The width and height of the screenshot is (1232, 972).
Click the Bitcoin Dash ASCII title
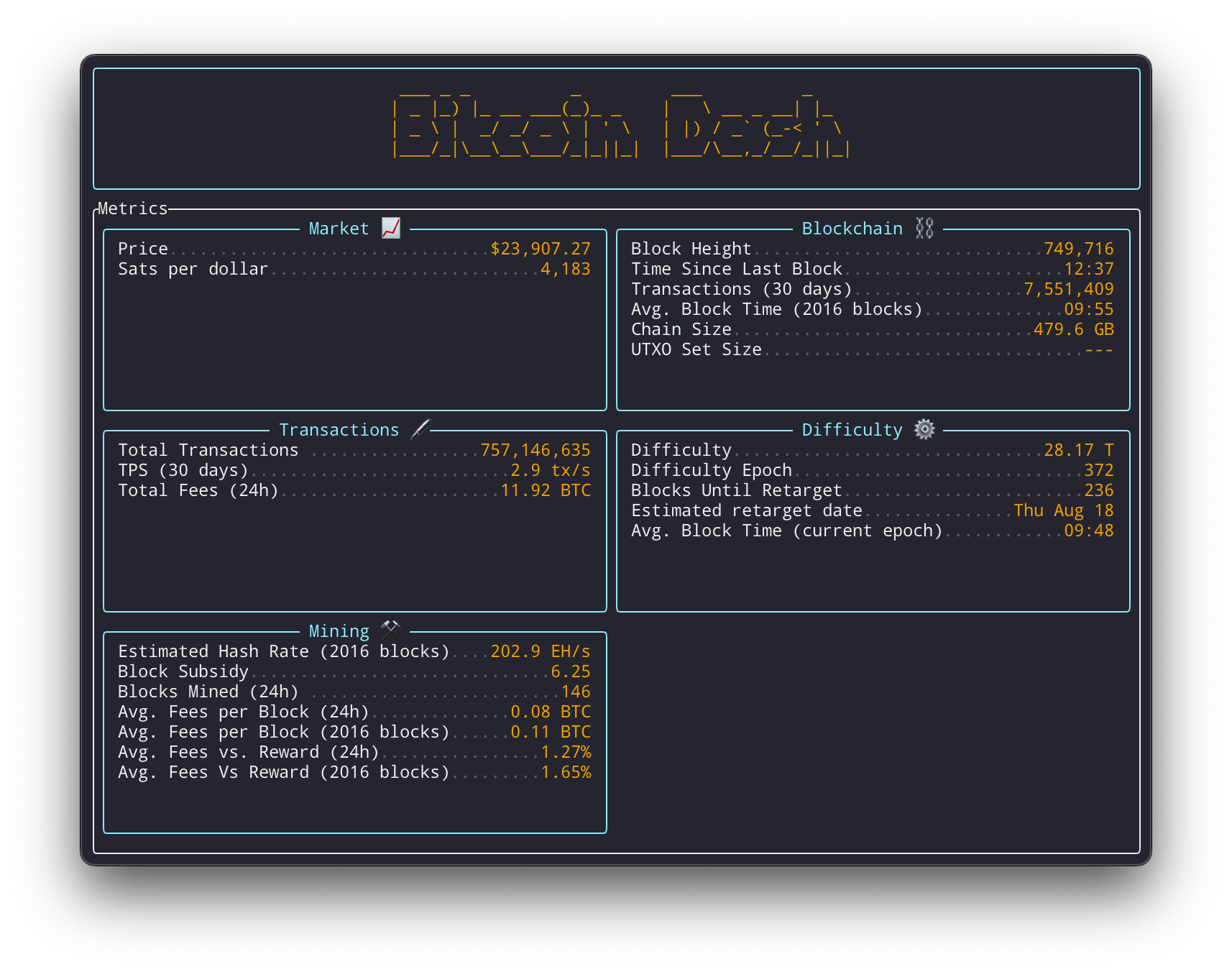click(x=622, y=126)
